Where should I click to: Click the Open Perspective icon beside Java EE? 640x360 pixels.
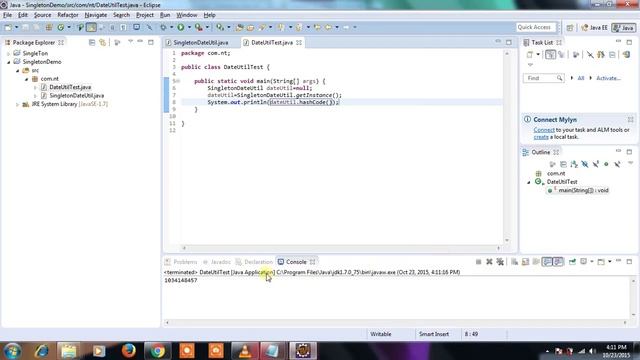click(x=570, y=28)
